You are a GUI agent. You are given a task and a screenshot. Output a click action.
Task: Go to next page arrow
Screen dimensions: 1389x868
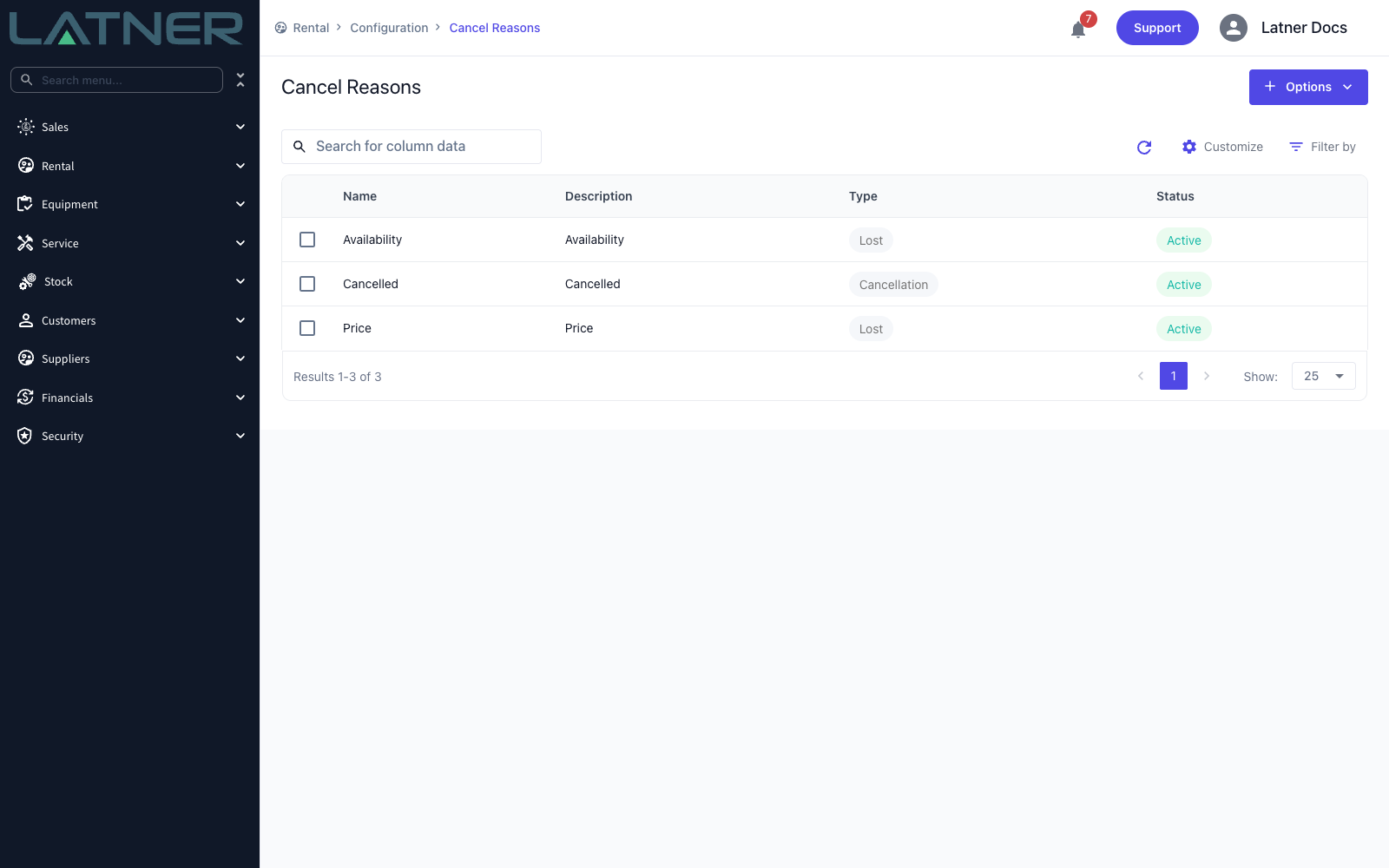[1207, 376]
